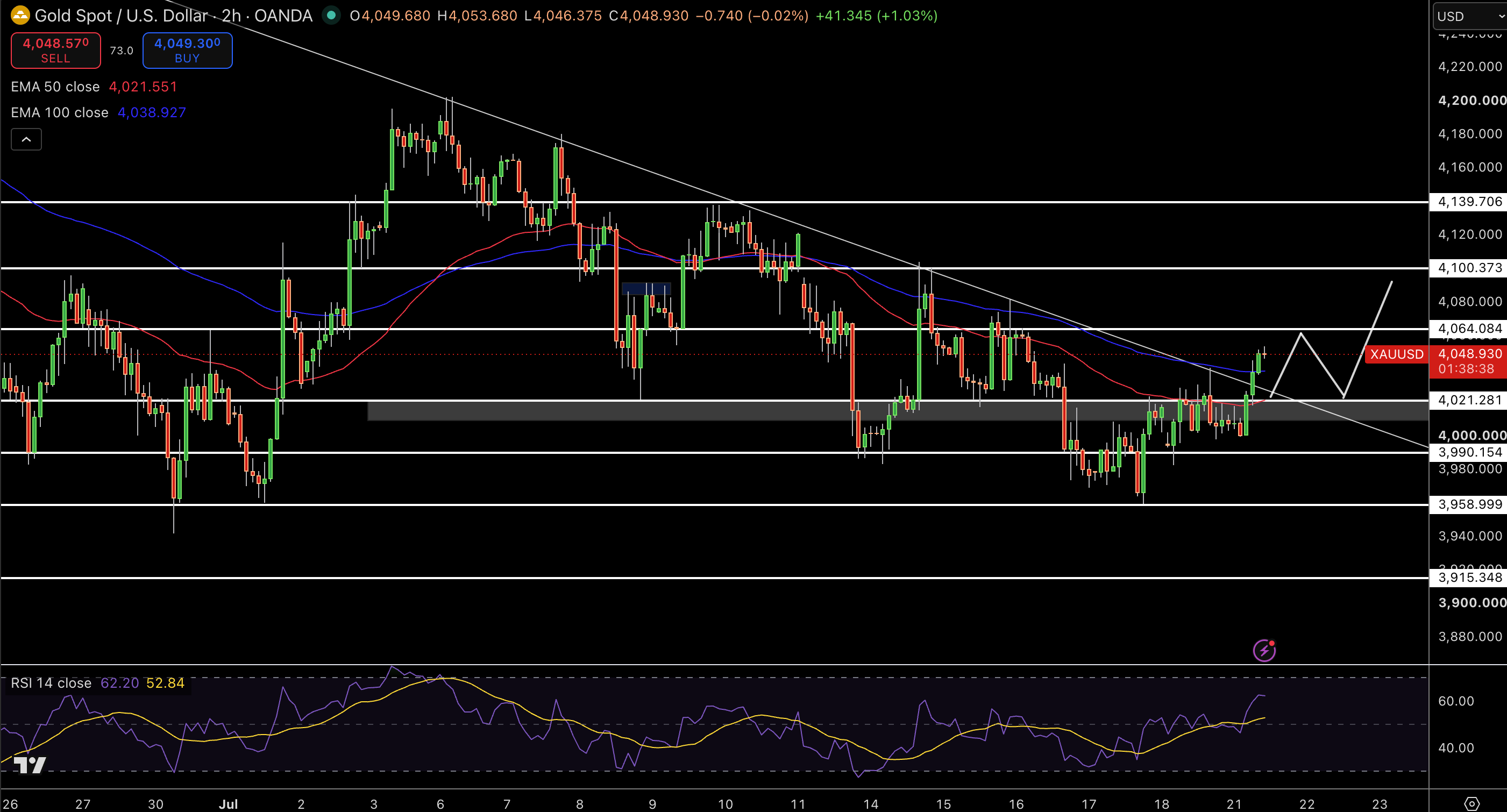Select the 3,990.154 horizontal line price label
Image resolution: width=1507 pixels, height=812 pixels.
[x=1469, y=452]
